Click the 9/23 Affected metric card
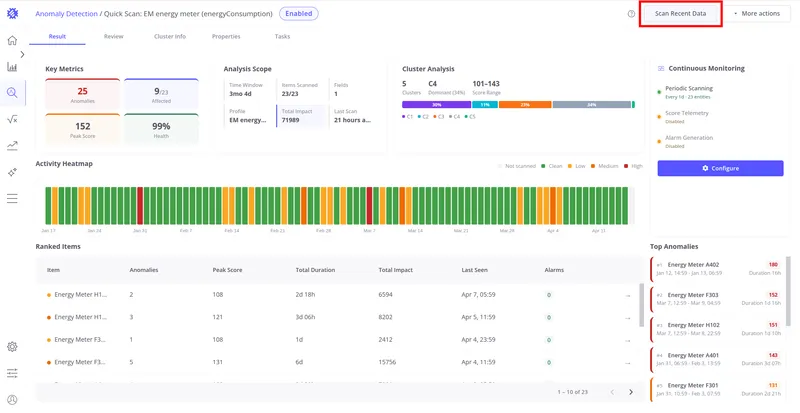 coord(161,94)
